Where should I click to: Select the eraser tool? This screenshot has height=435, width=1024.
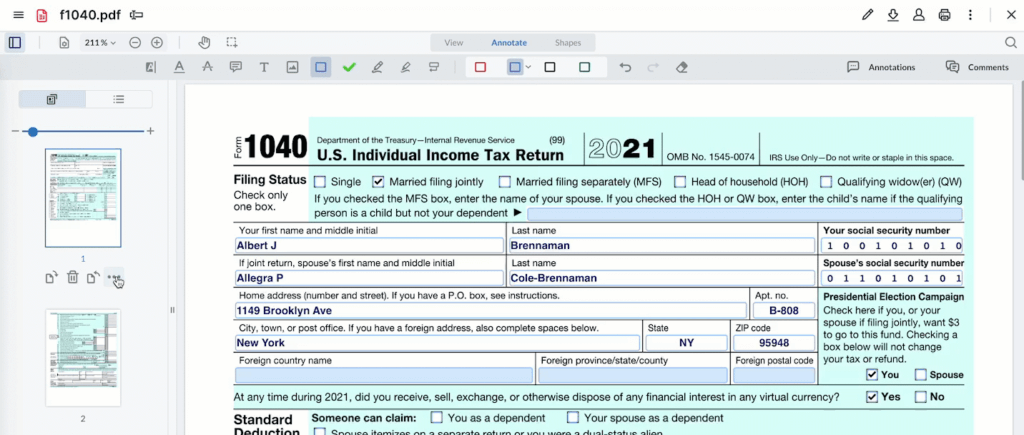coord(681,67)
